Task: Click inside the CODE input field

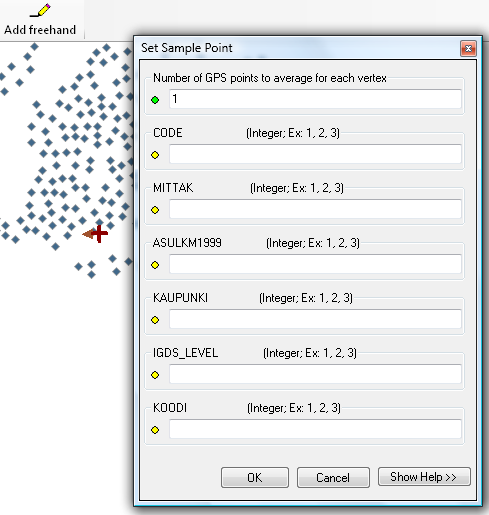Action: tap(315, 154)
